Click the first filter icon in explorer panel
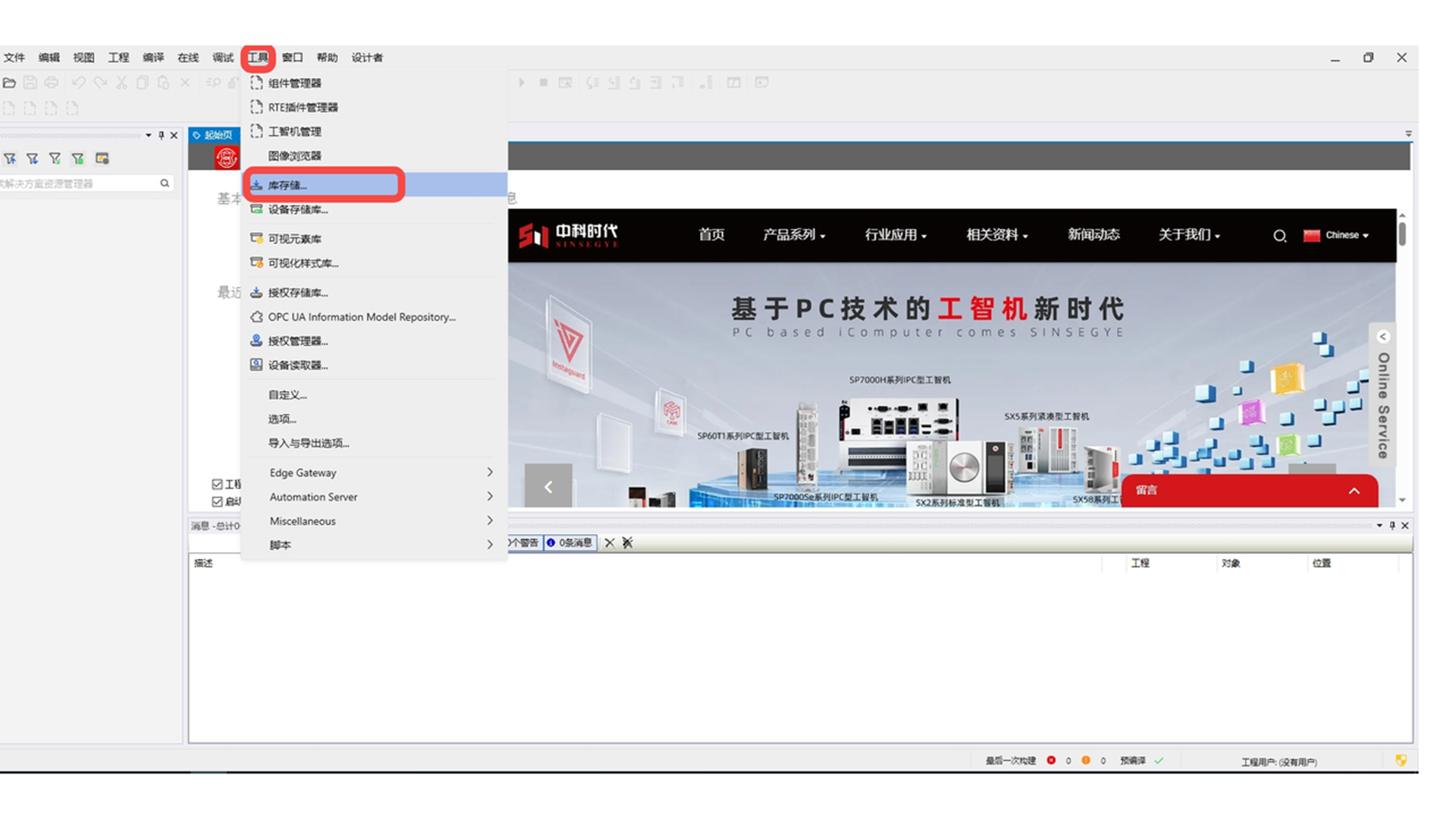The height and width of the screenshot is (819, 1456). click(x=10, y=158)
